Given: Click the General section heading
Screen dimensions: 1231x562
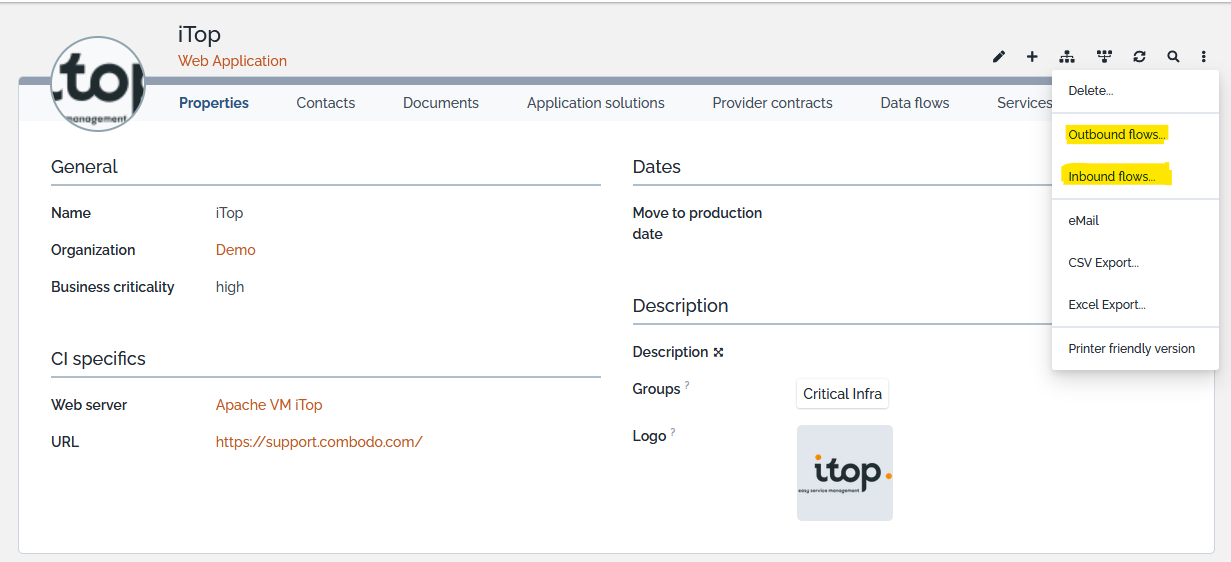Looking at the screenshot, I should click(84, 167).
